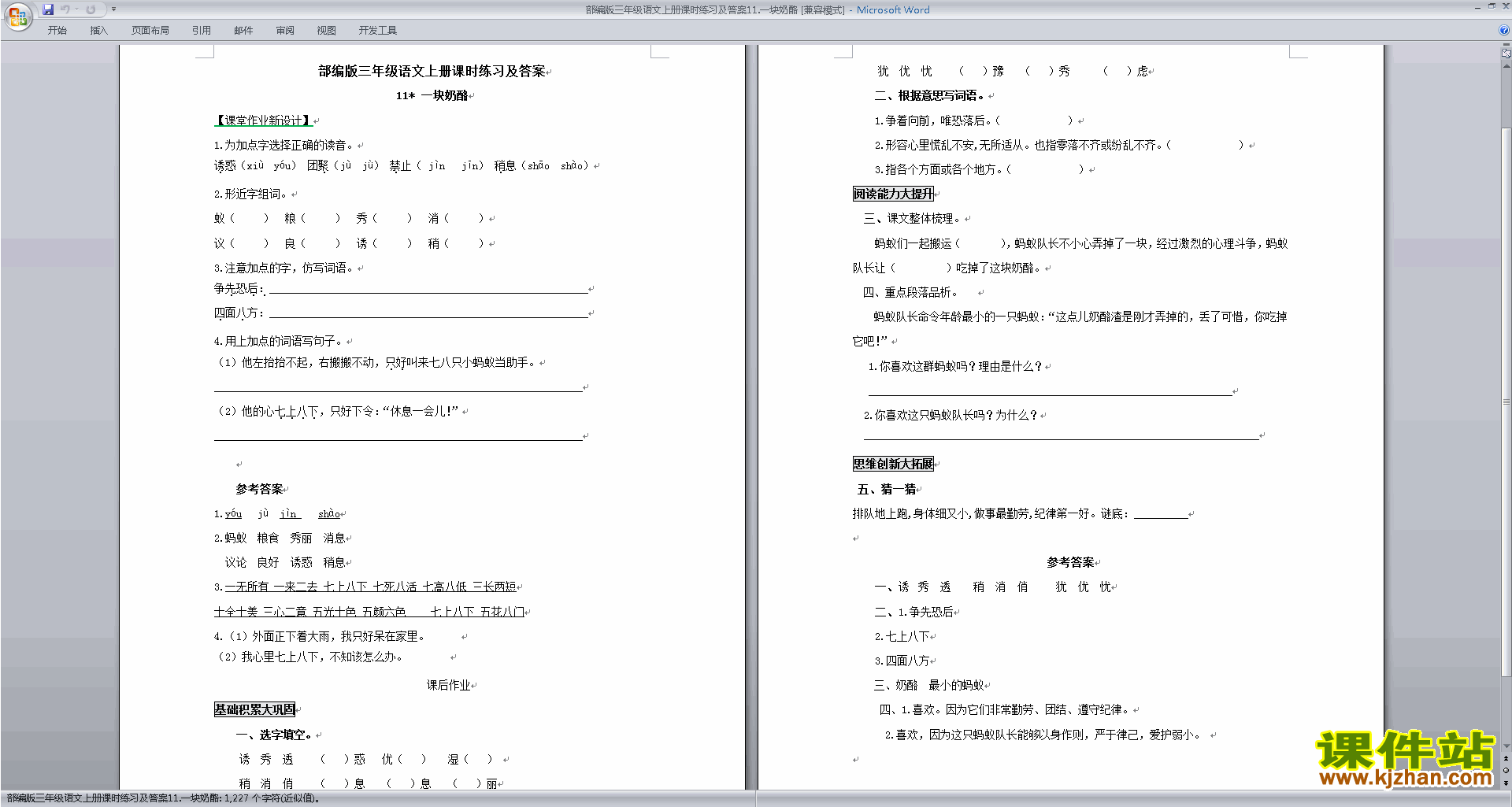Click the line 2.形近字组词

click(x=252, y=194)
